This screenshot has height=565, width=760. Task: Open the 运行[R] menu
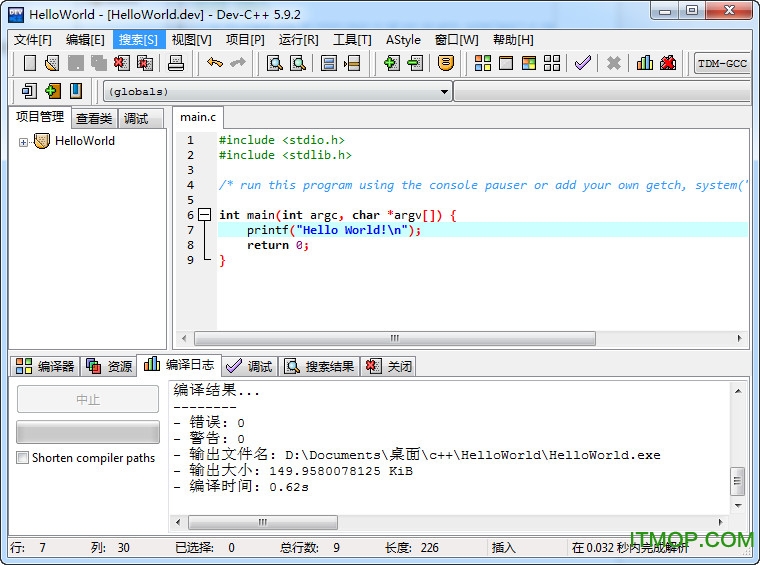[x=298, y=40]
